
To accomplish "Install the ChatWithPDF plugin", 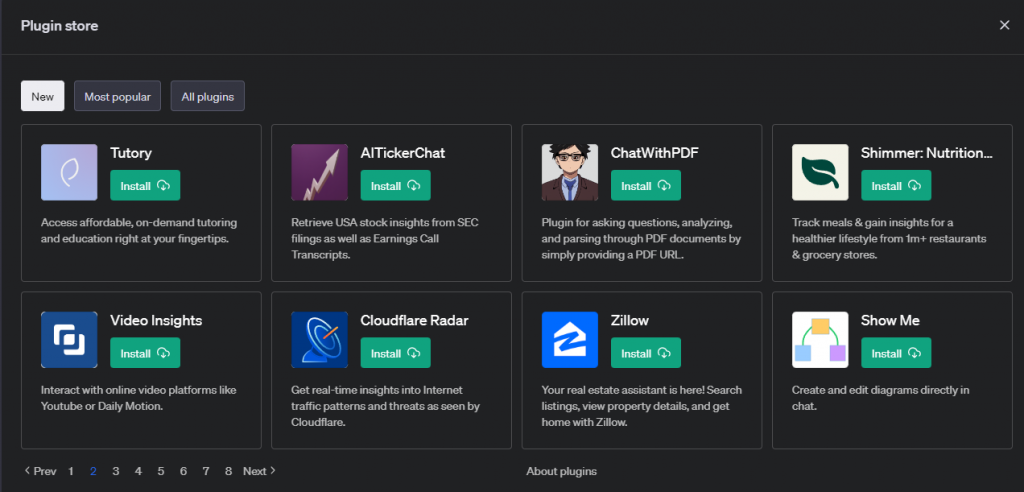I will (x=646, y=186).
